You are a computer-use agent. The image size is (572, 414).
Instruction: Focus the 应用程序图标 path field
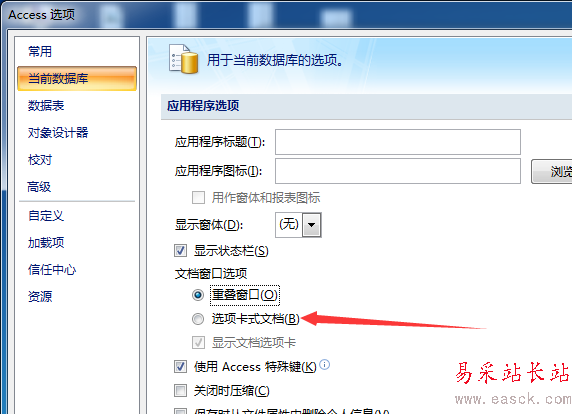click(398, 171)
